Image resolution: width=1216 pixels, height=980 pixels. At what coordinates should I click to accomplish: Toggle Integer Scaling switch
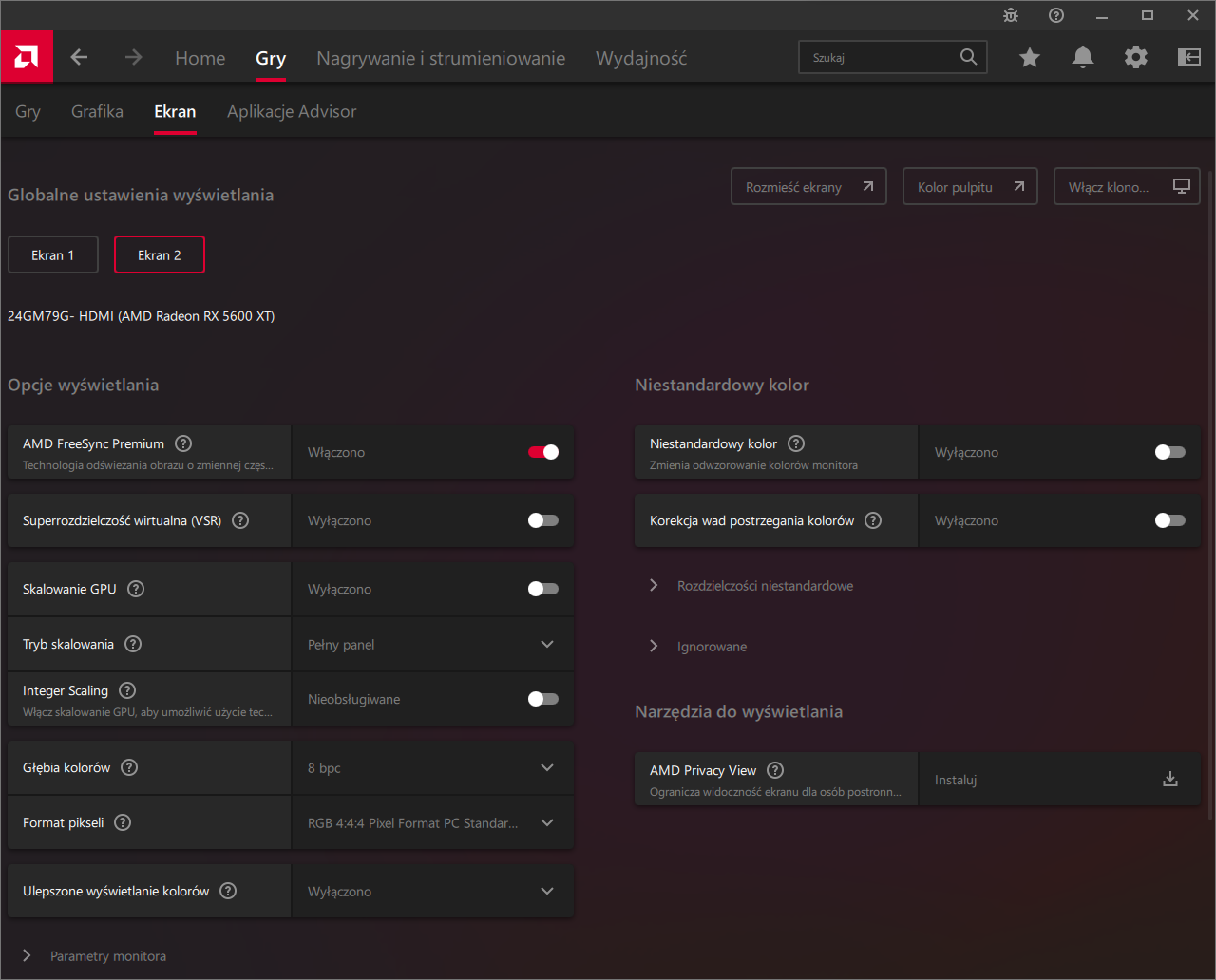(543, 699)
